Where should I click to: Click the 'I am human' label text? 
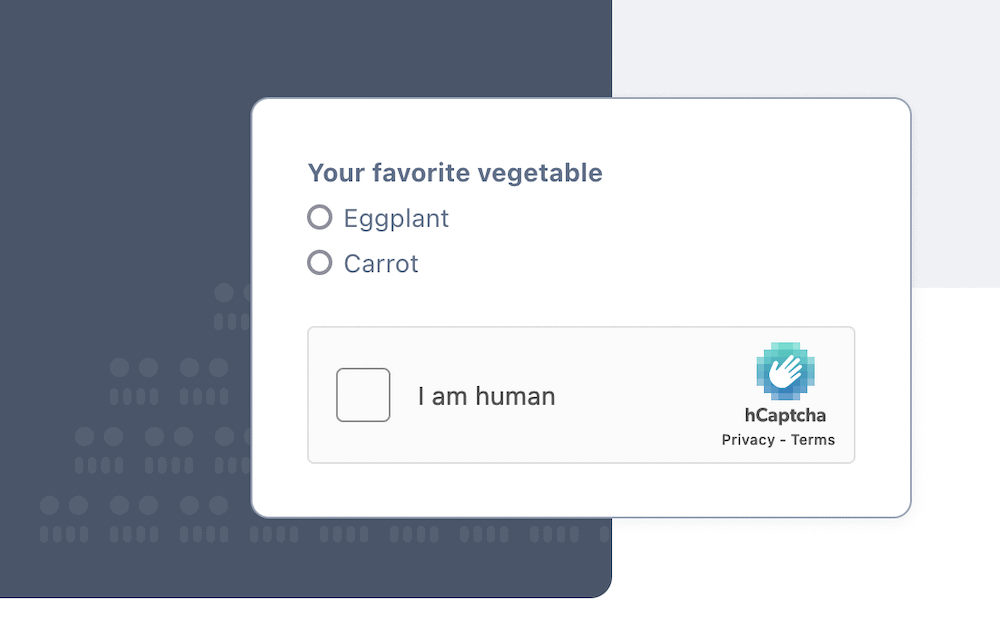point(485,396)
